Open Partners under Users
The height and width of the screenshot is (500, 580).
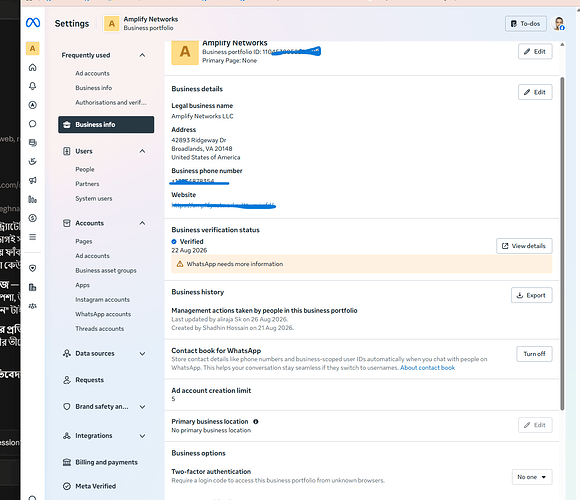(87, 184)
